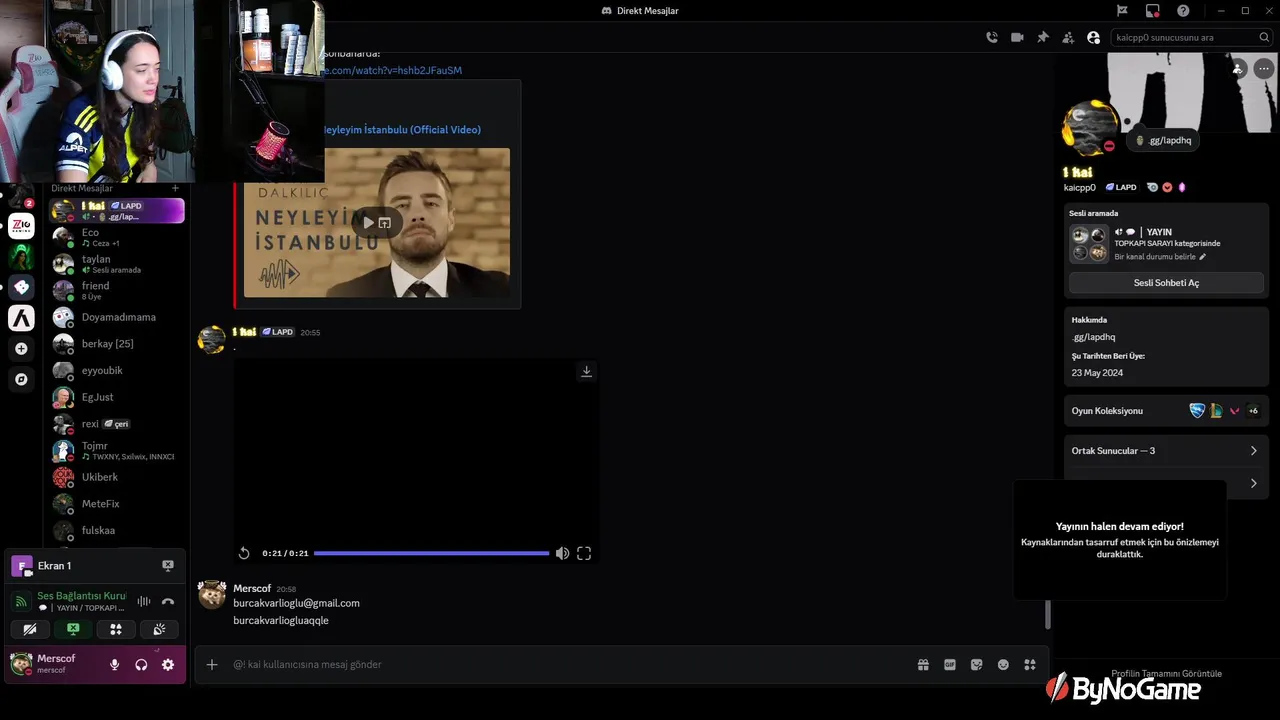The image size is (1280, 720).
Task: Open the gift icon in message bar
Action: pyautogui.click(x=923, y=665)
